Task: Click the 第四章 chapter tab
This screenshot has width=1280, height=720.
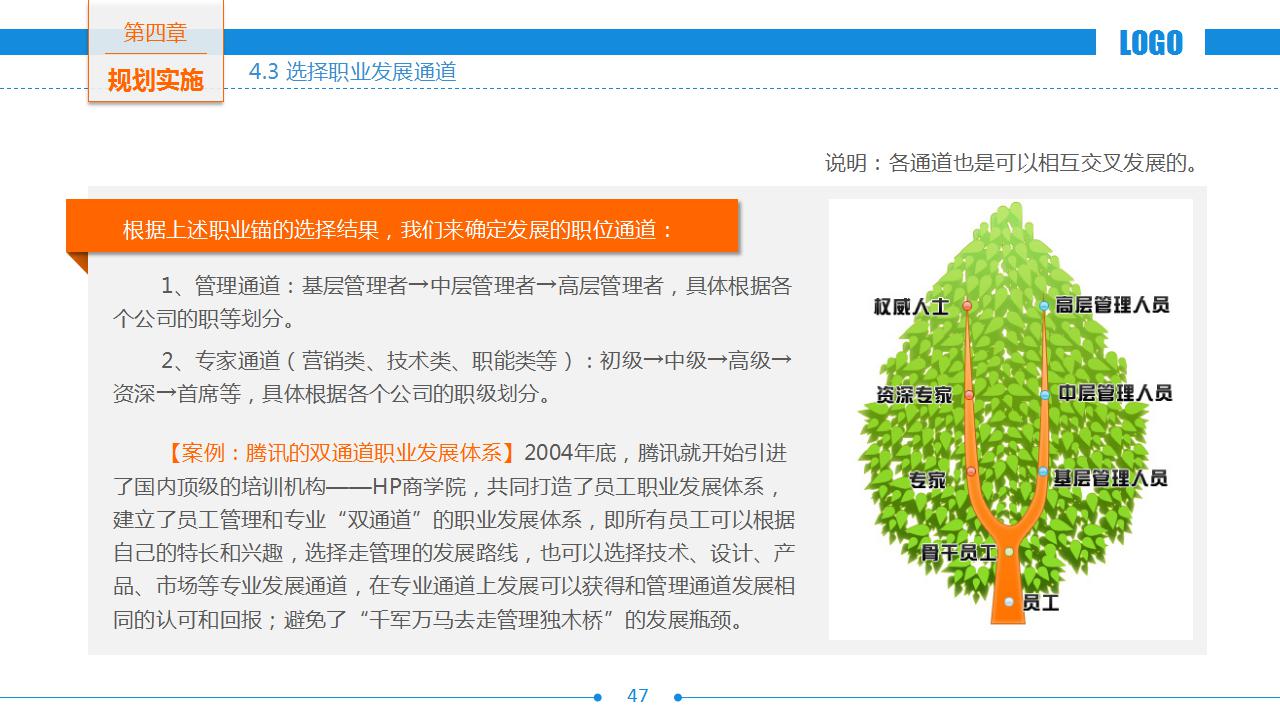Action: click(155, 33)
